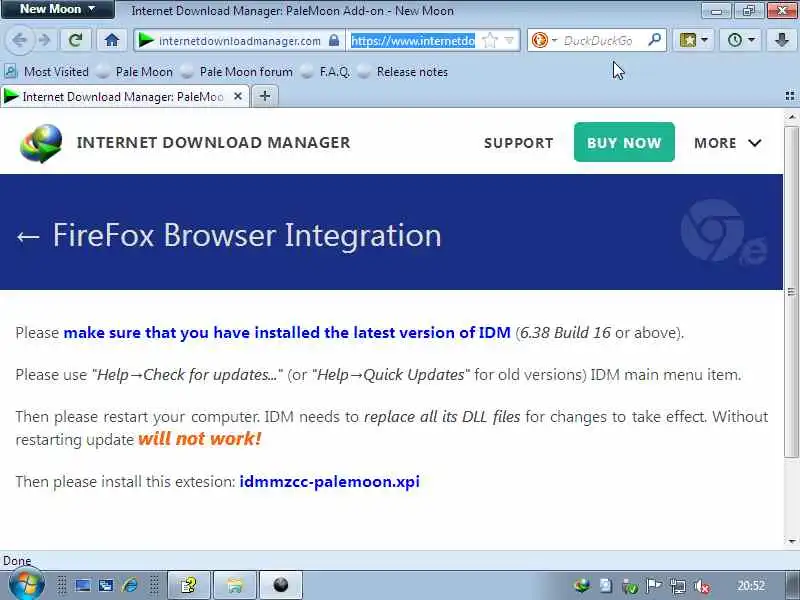Screen dimensions: 800x600
Task: Open a new tab with plus button
Action: click(264, 96)
